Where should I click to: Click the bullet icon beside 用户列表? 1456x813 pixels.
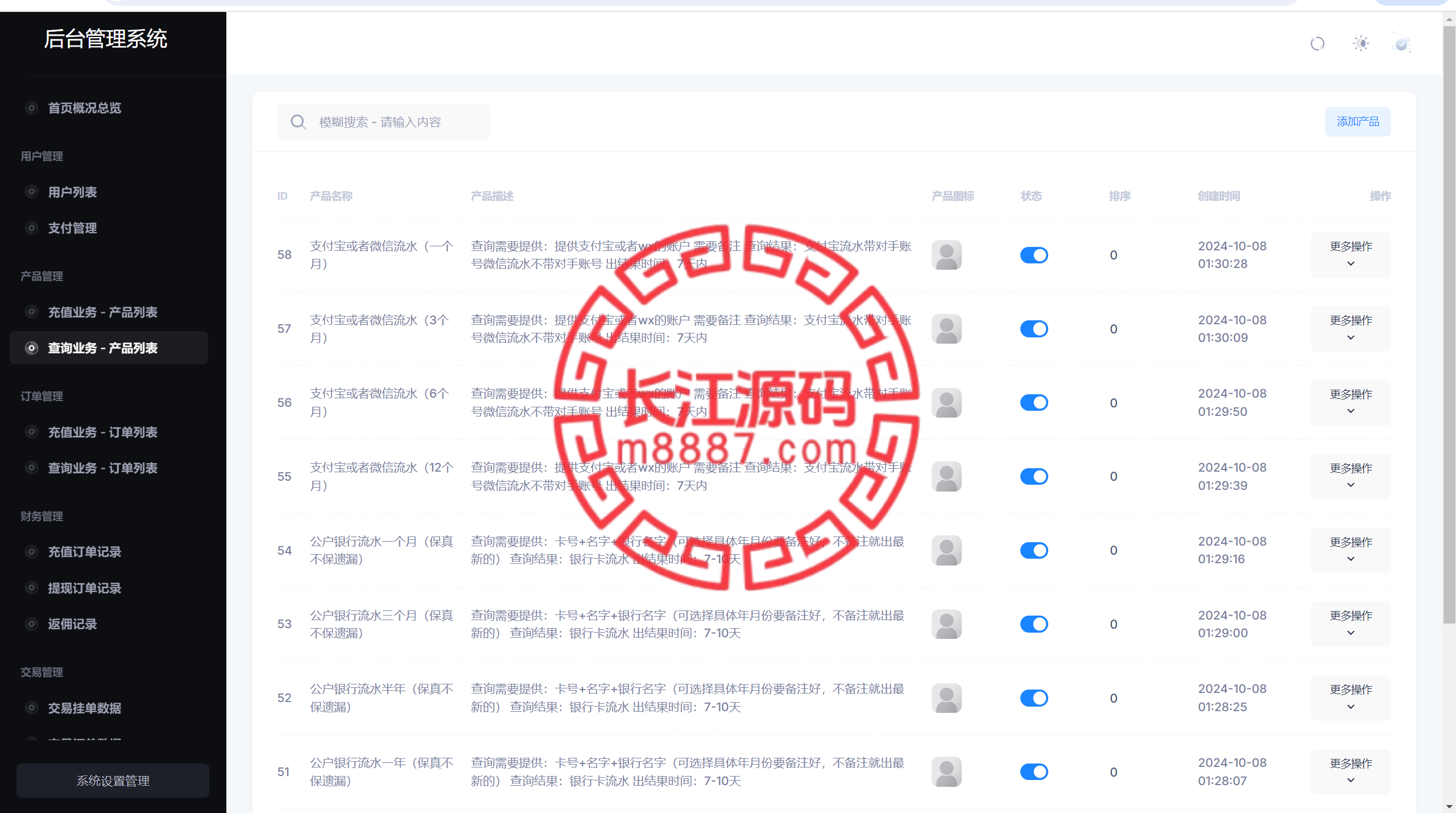click(32, 192)
